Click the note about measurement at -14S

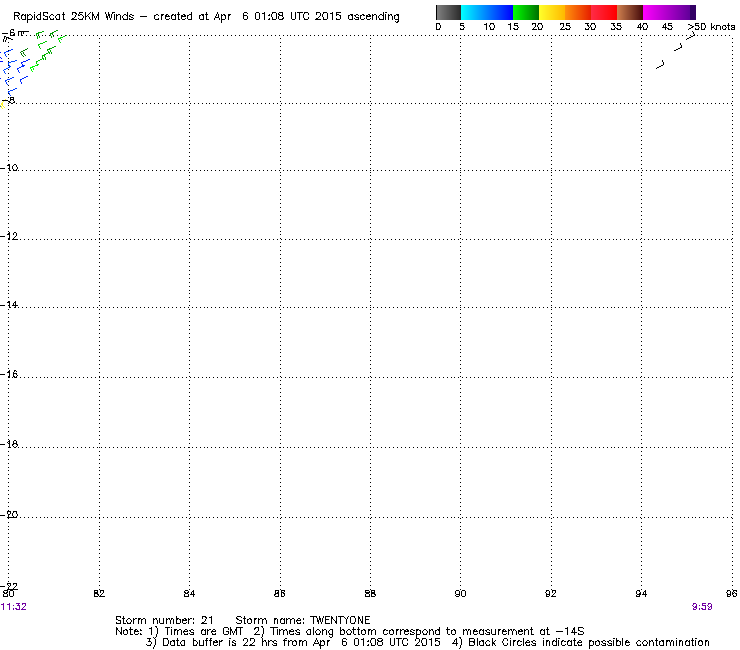419,632
